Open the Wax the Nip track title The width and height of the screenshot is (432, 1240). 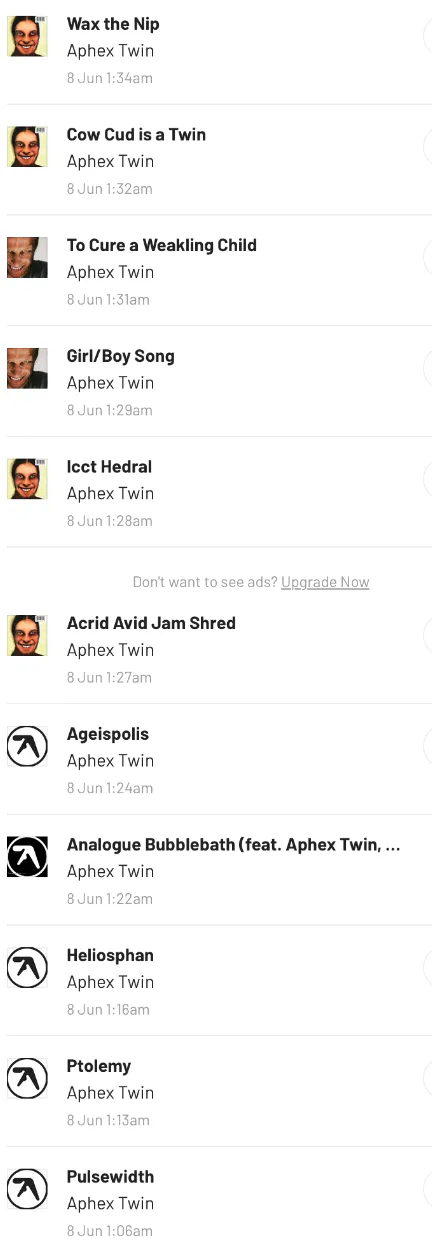[x=113, y=24]
